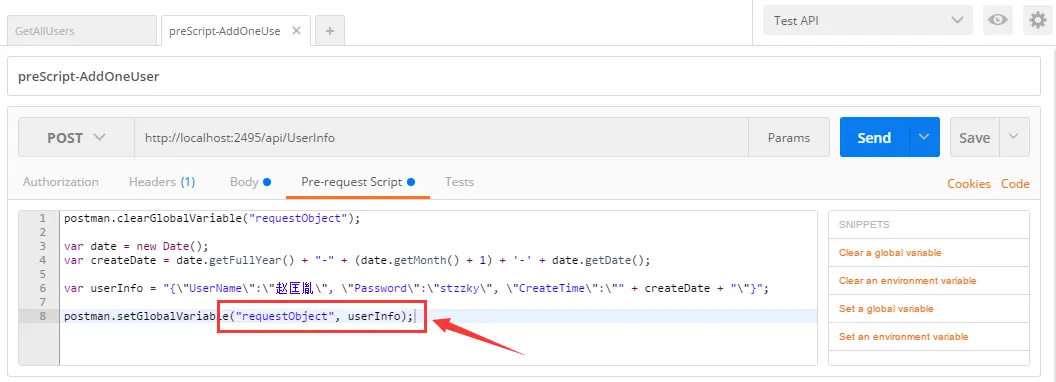Open the Params editor
1056x382 pixels.
789,137
